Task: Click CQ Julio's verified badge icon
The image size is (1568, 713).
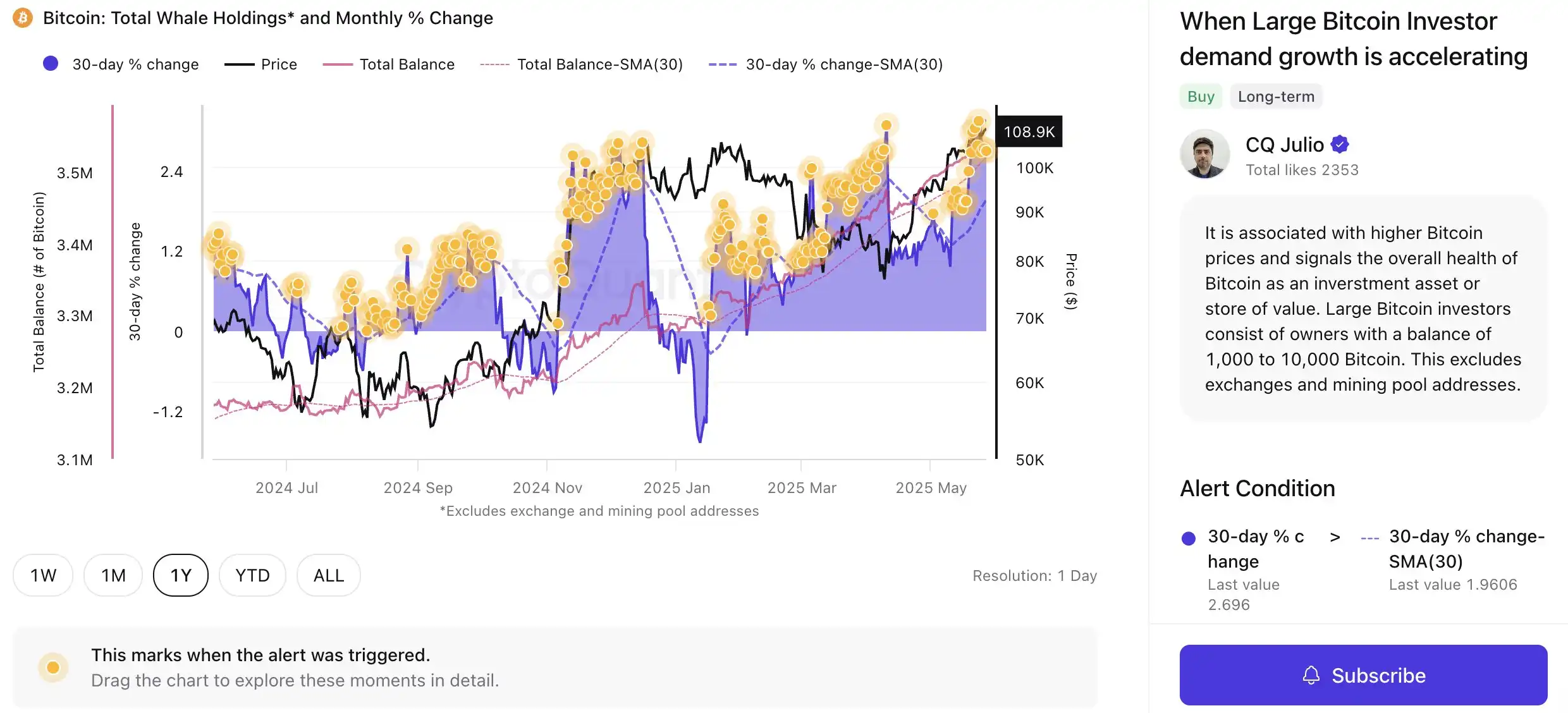Action: [x=1340, y=145]
